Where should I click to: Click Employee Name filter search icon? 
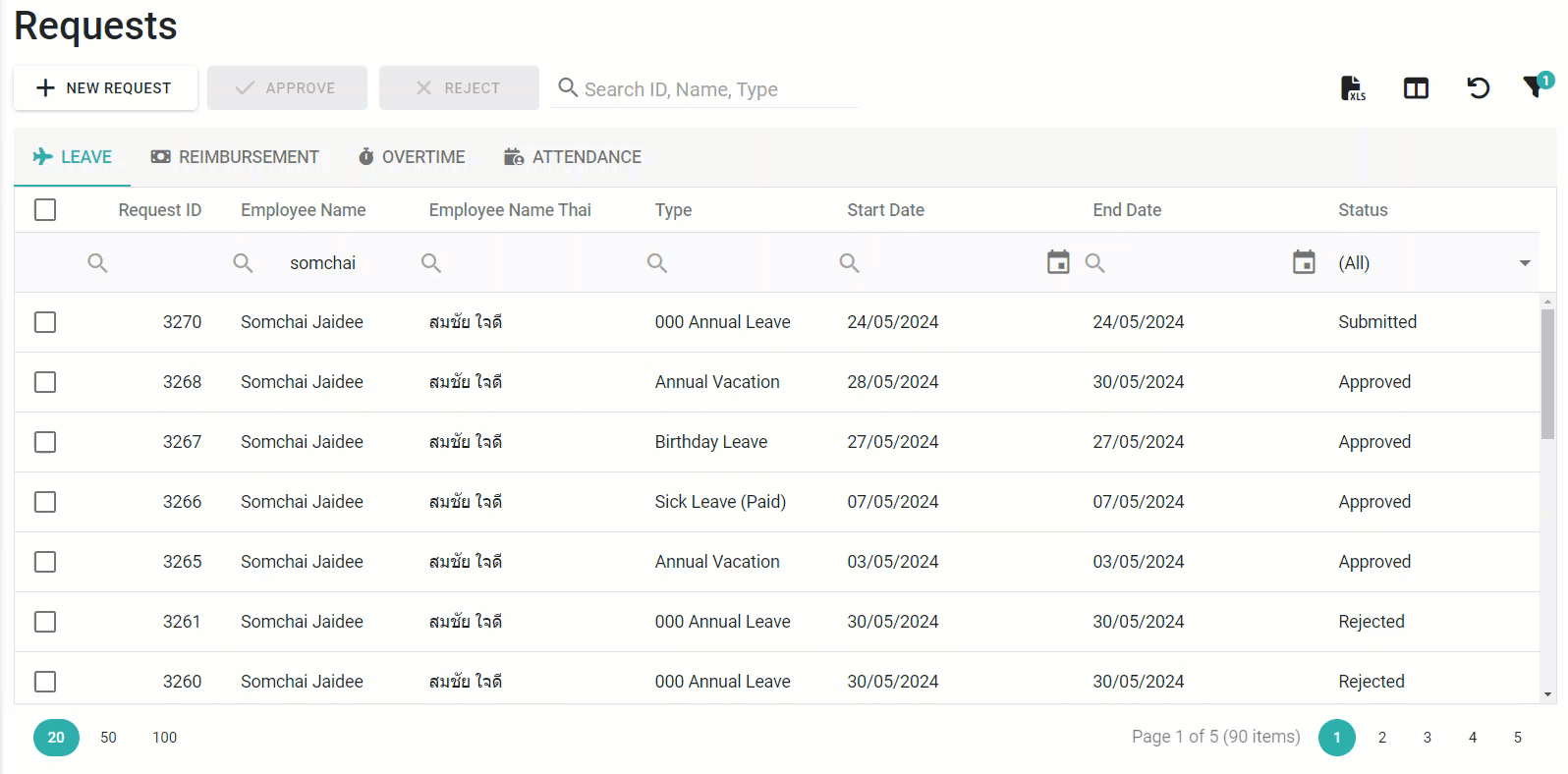click(243, 263)
